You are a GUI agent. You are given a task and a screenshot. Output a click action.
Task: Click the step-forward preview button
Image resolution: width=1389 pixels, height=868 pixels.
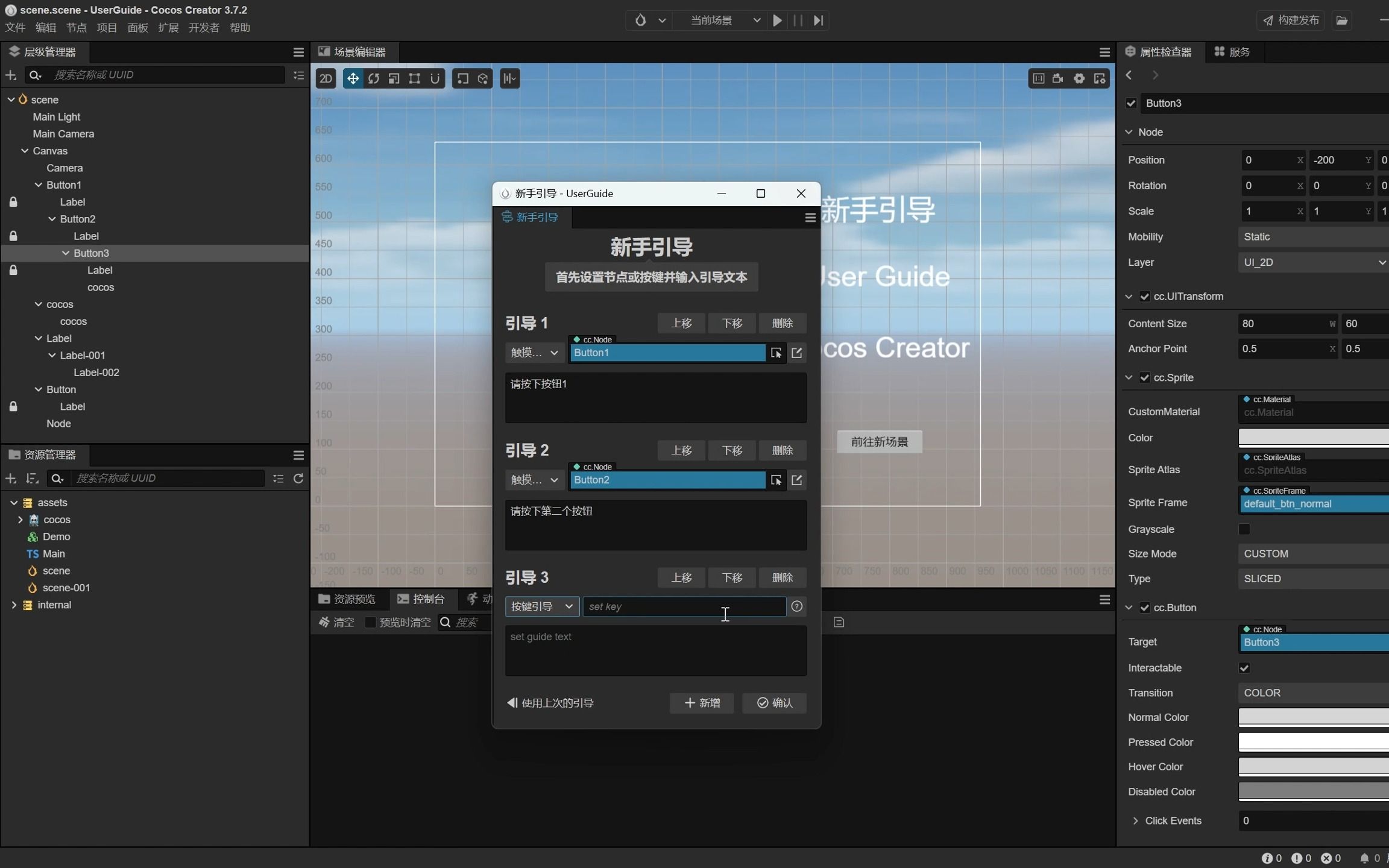point(818,20)
